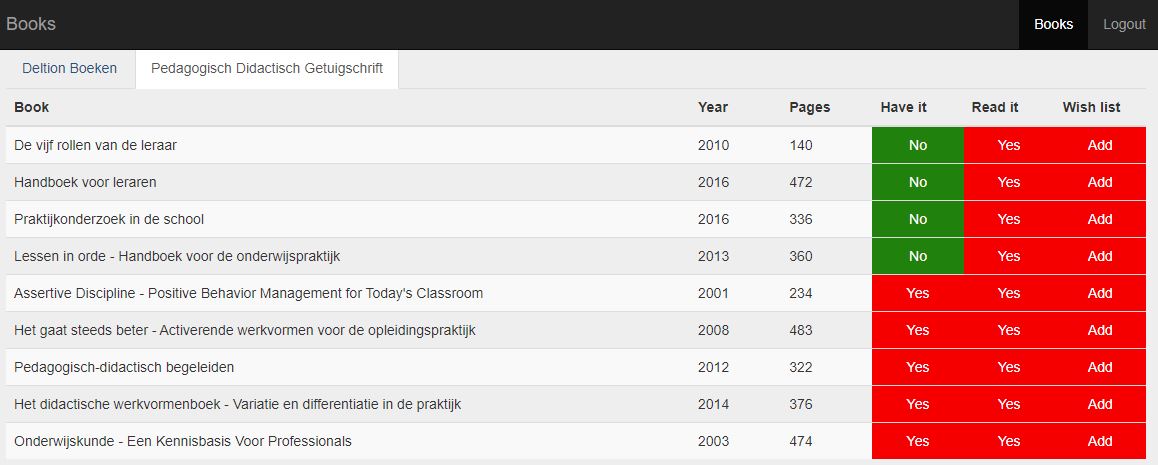Image resolution: width=1158 pixels, height=465 pixels.
Task: Click the Wish list column header
Action: 1091,107
